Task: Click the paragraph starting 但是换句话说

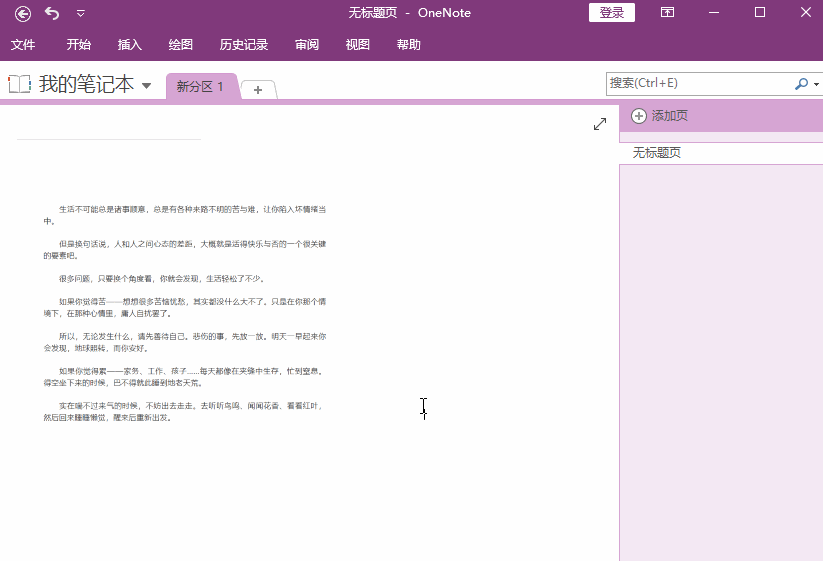Action: coord(185,250)
